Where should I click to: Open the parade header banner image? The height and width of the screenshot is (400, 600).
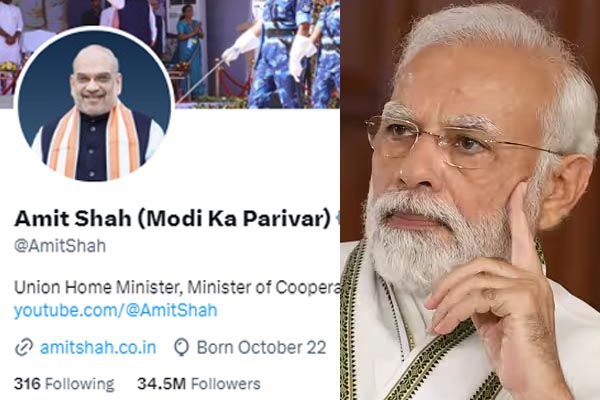tap(170, 54)
